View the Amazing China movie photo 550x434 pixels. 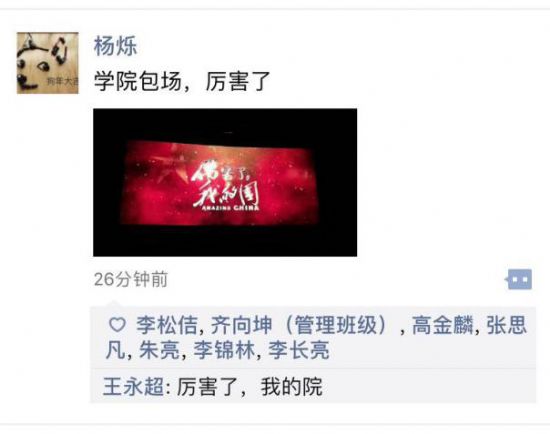(225, 182)
